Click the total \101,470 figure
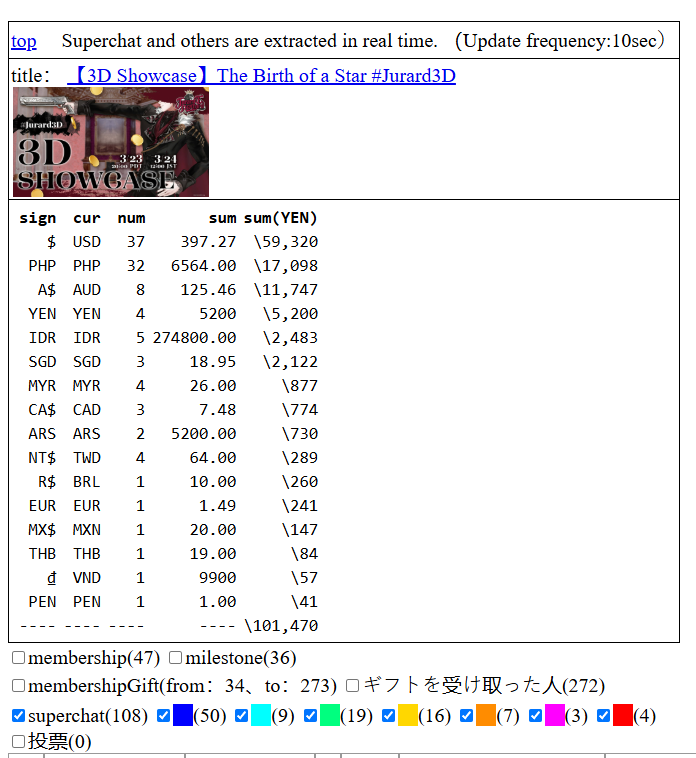The width and height of the screenshot is (696, 758). click(x=281, y=626)
